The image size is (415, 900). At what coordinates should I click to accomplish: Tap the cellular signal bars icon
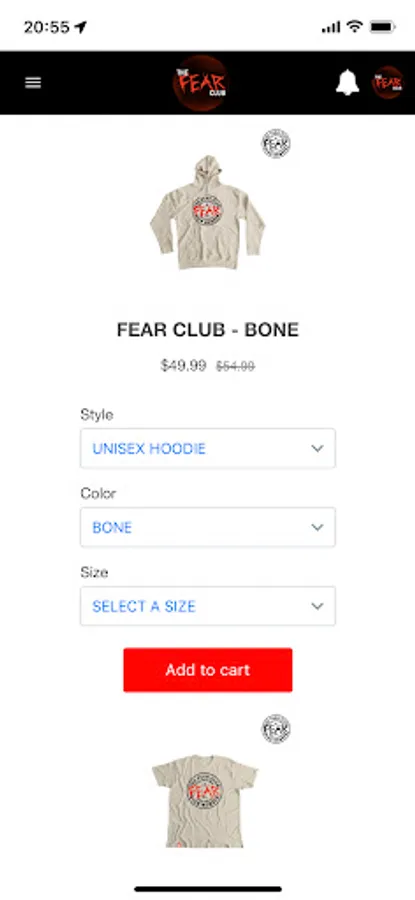click(331, 27)
